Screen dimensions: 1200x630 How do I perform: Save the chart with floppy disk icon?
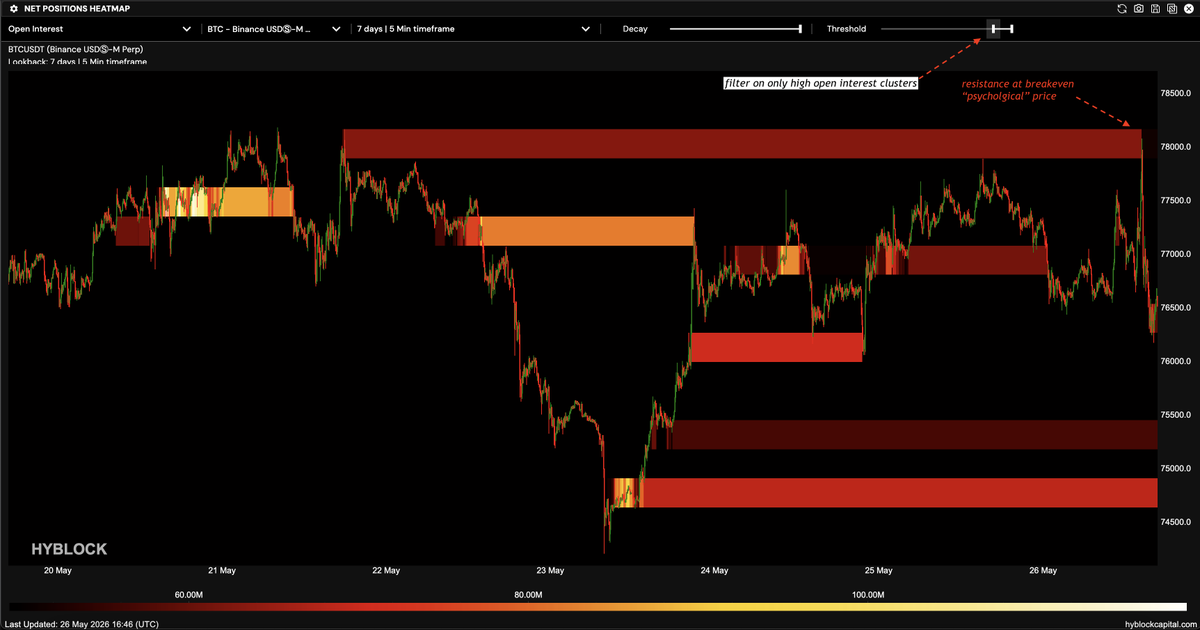[1155, 9]
